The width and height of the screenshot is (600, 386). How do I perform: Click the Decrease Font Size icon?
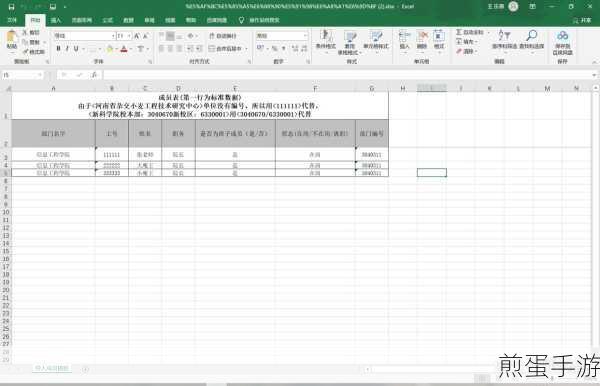[x=146, y=36]
